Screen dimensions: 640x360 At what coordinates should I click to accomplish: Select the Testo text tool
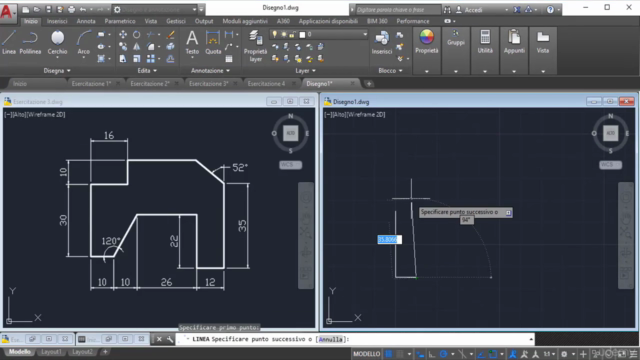(x=192, y=42)
